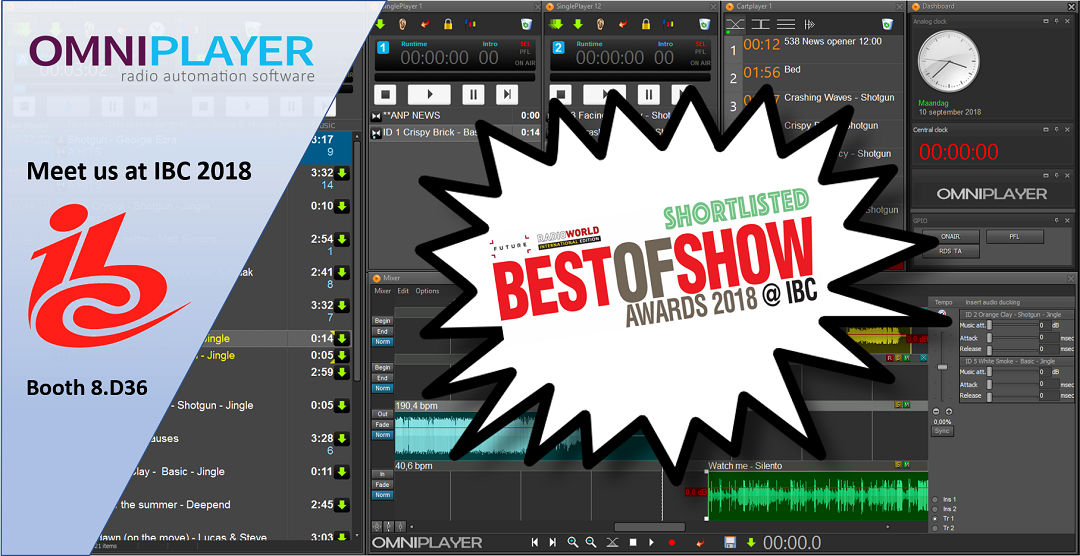This screenshot has width=1080, height=556.
Task: Click the list lines icon in Cartplayer 1
Action: 785,24
